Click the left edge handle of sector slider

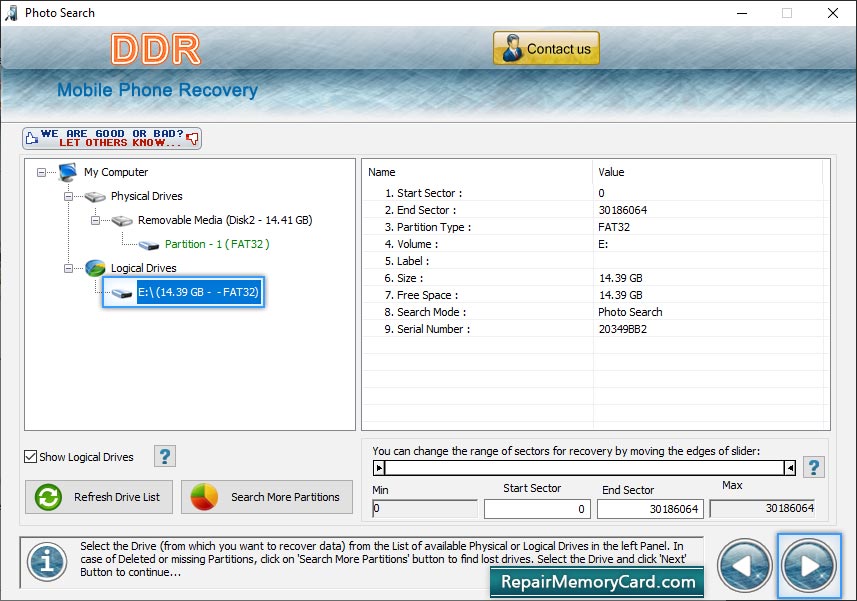click(x=379, y=468)
